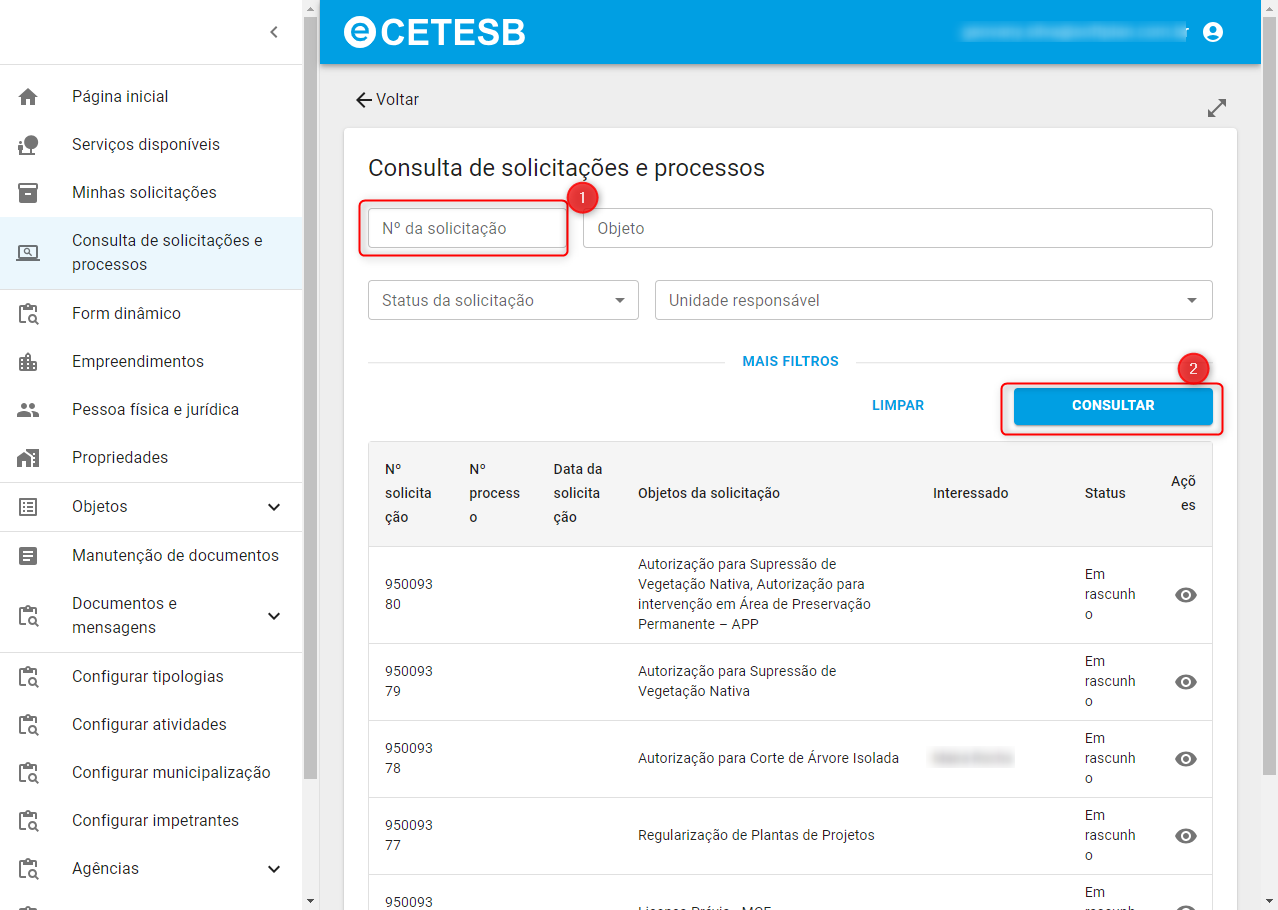Click the people icon for Pessoa física e jurídica
The height and width of the screenshot is (910, 1278).
(x=28, y=410)
